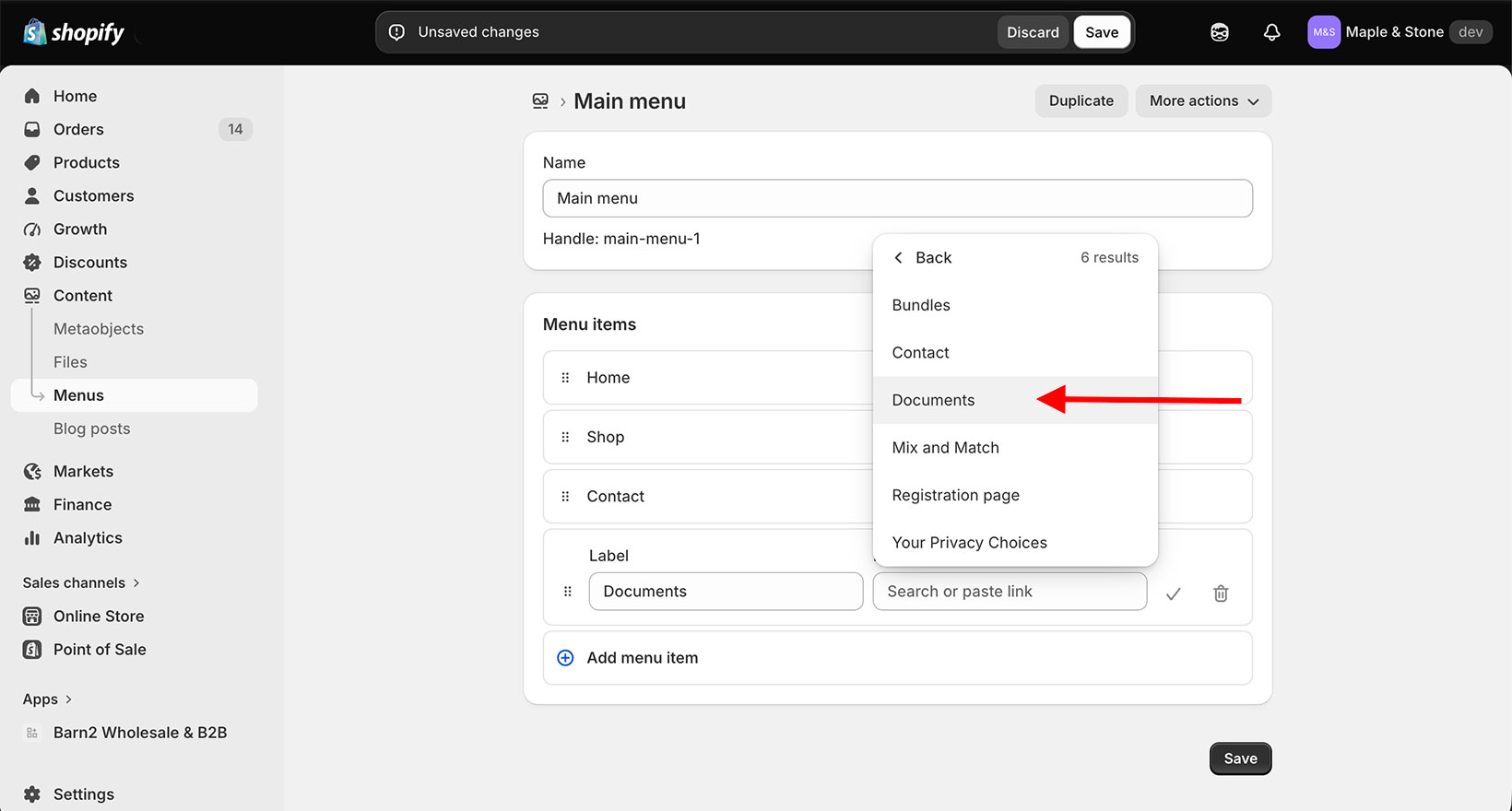
Task: Click the Customers person icon
Action: [32, 195]
